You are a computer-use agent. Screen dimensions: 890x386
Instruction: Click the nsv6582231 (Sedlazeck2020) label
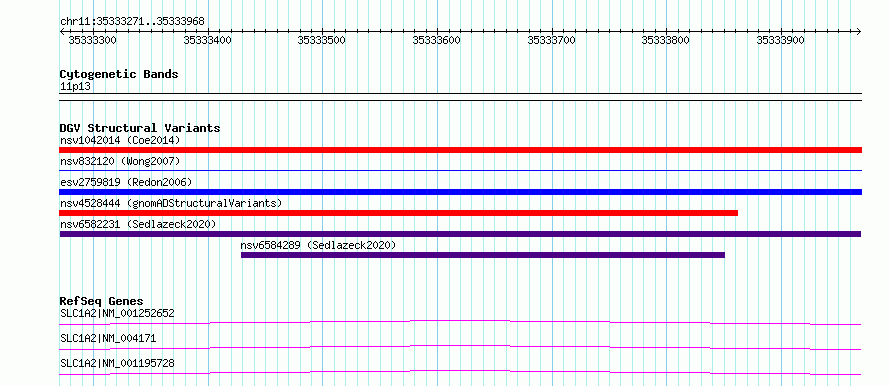click(138, 224)
